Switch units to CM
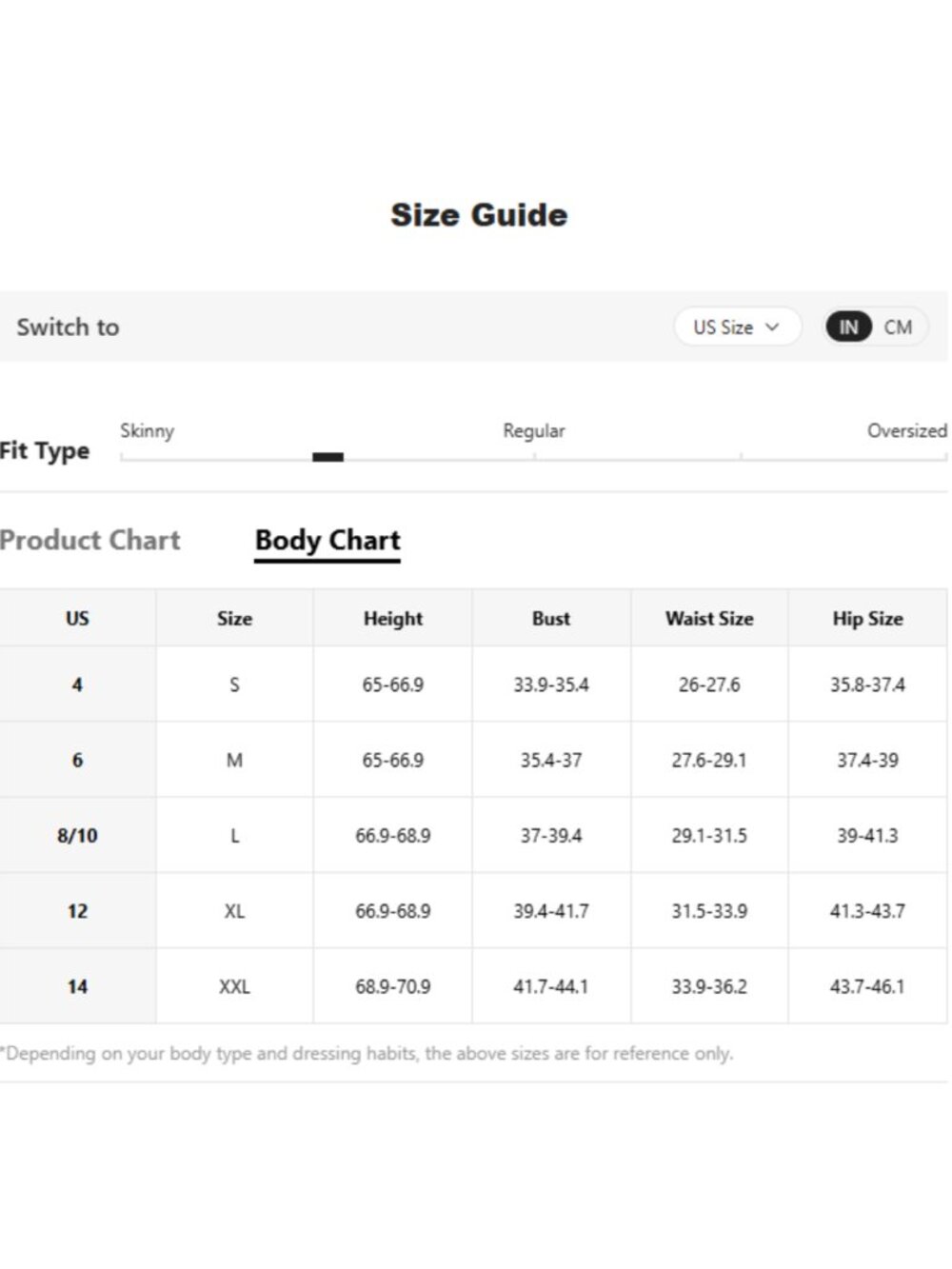This screenshot has width=952, height=1269. (x=898, y=327)
